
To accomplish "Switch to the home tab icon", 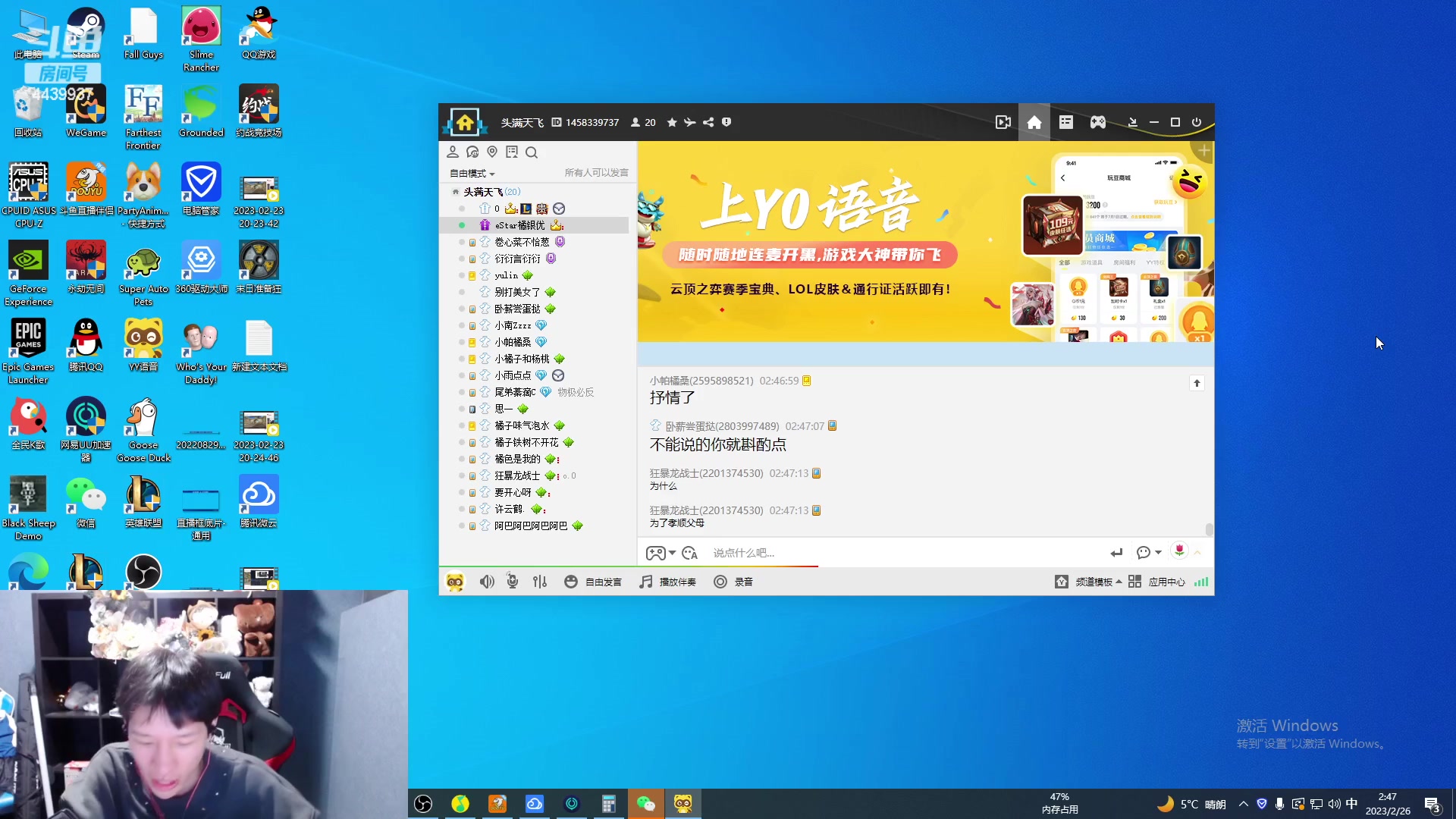I will [x=1034, y=122].
